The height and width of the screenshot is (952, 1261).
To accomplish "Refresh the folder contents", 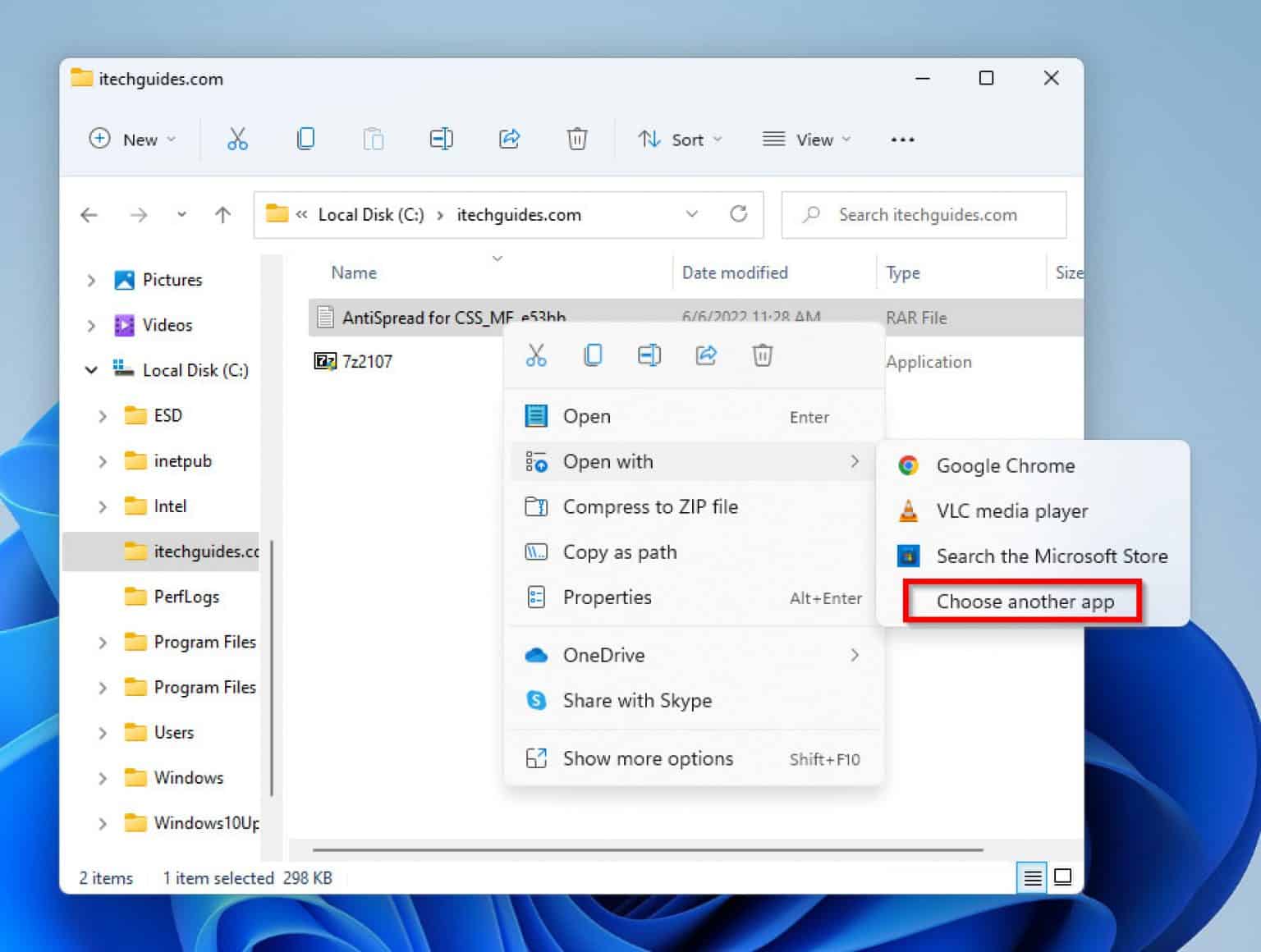I will (x=738, y=214).
